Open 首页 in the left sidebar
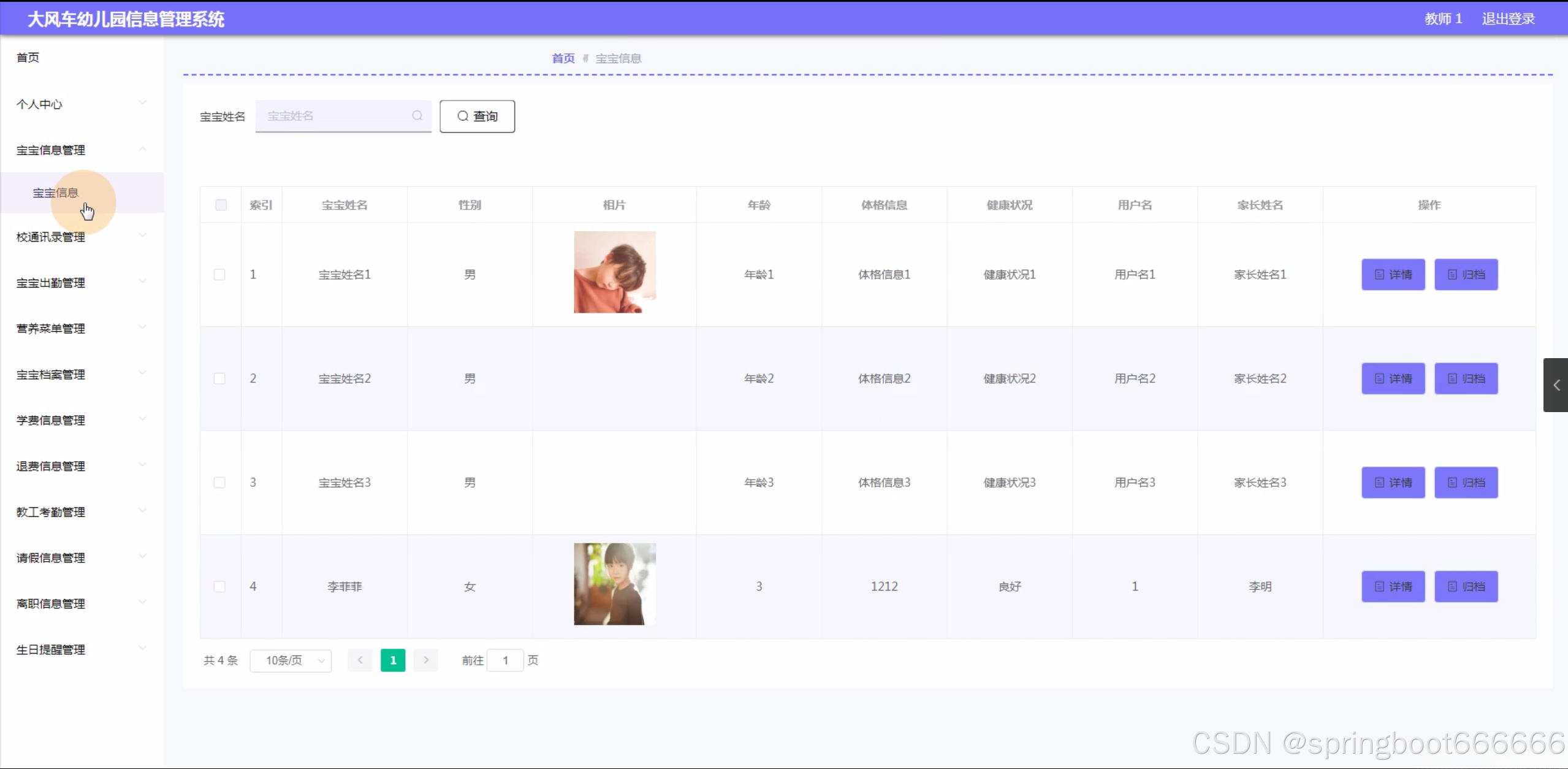The image size is (1568, 769). pos(28,57)
